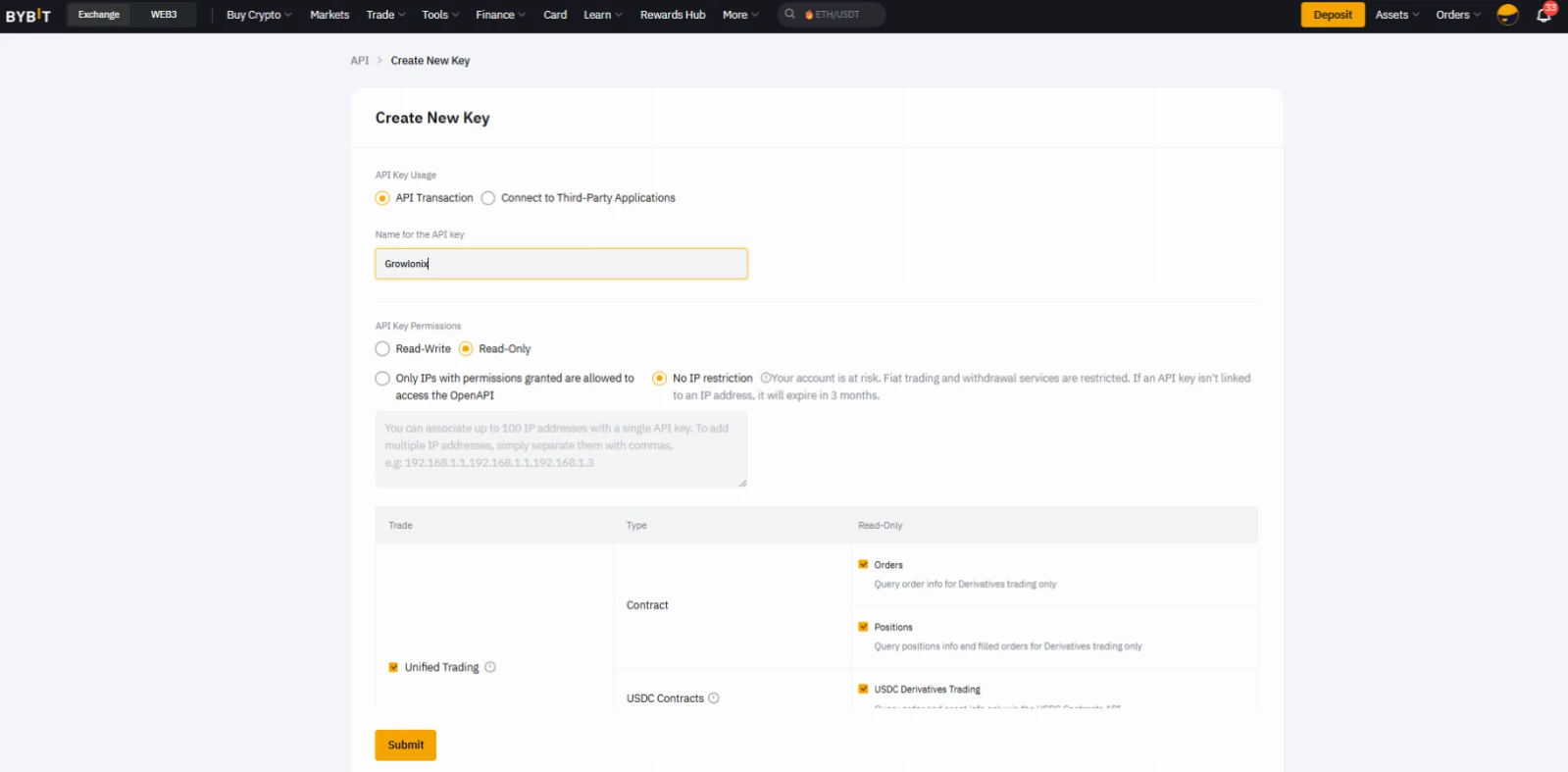Click the Trade column header
The image size is (1568, 772).
point(400,526)
